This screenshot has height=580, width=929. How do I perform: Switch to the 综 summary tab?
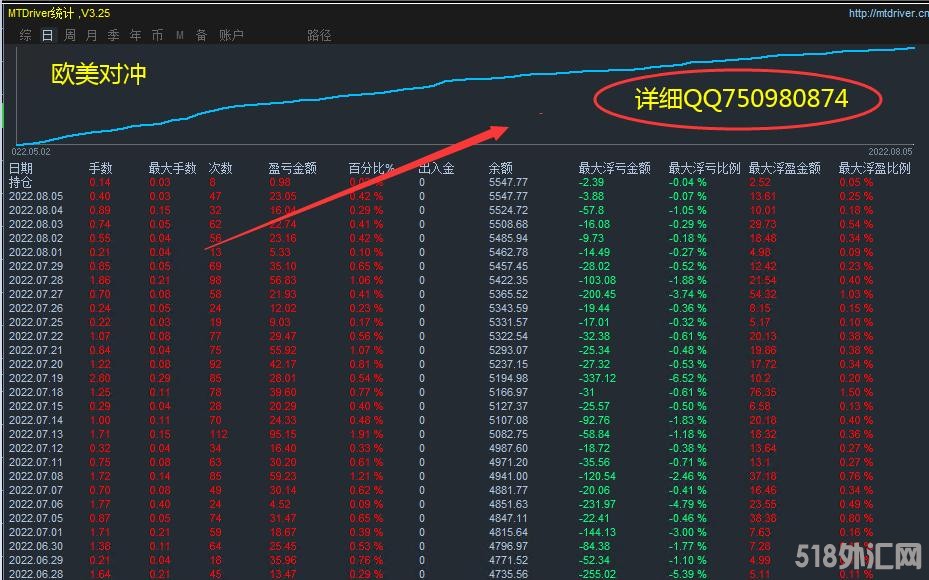[26, 35]
